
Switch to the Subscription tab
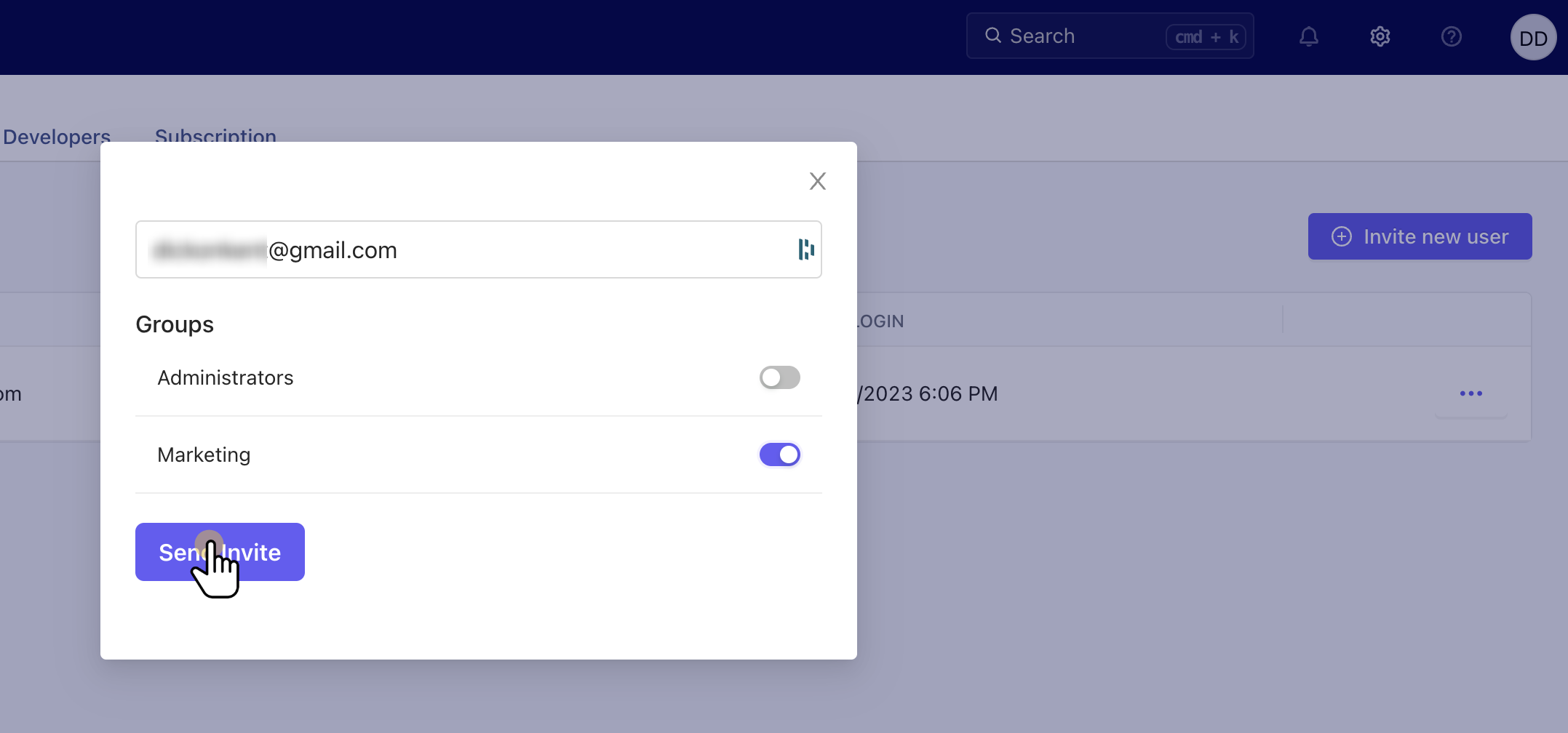click(x=215, y=135)
